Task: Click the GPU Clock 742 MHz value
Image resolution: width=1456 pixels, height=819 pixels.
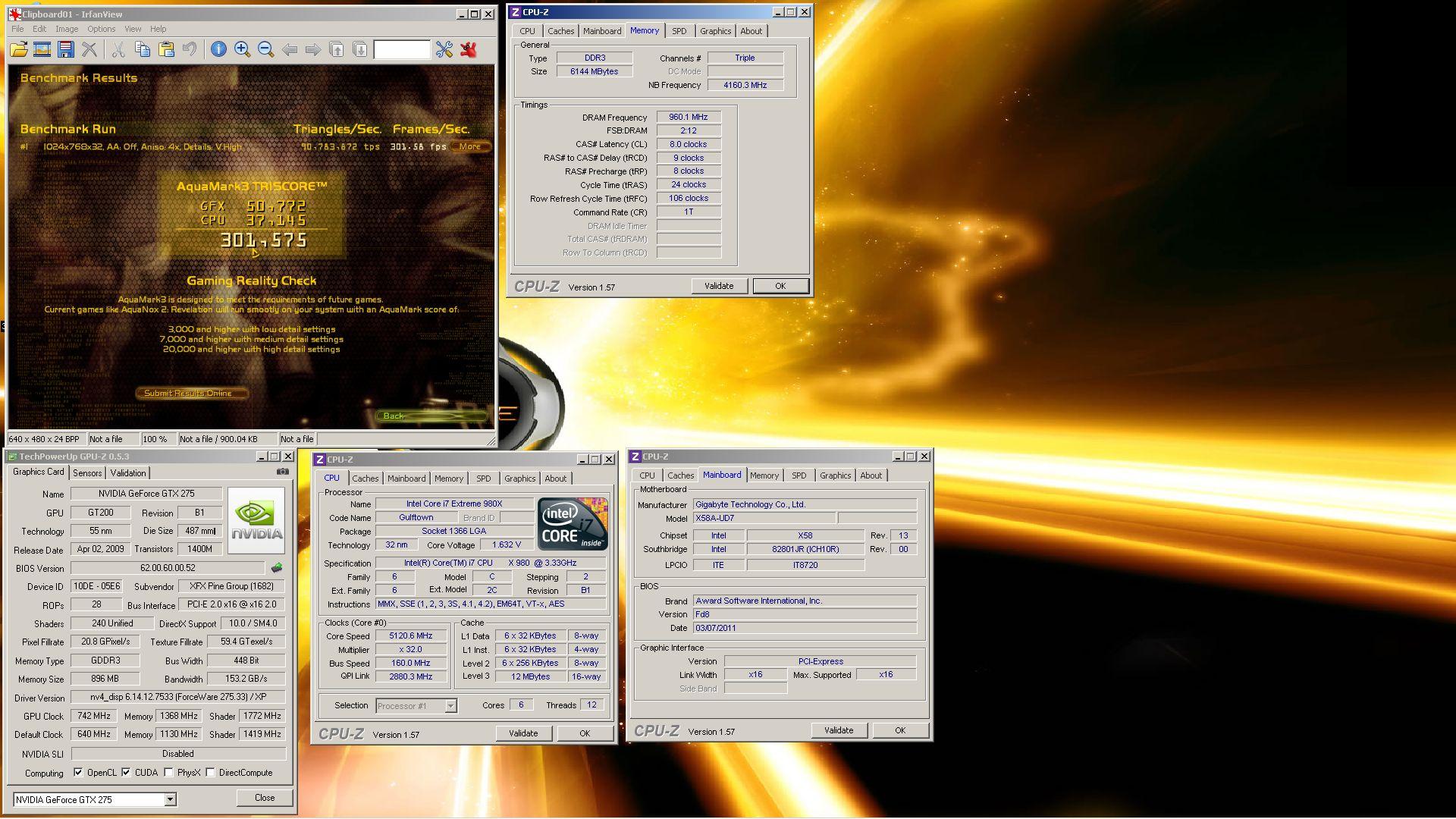Action: pyautogui.click(x=94, y=716)
